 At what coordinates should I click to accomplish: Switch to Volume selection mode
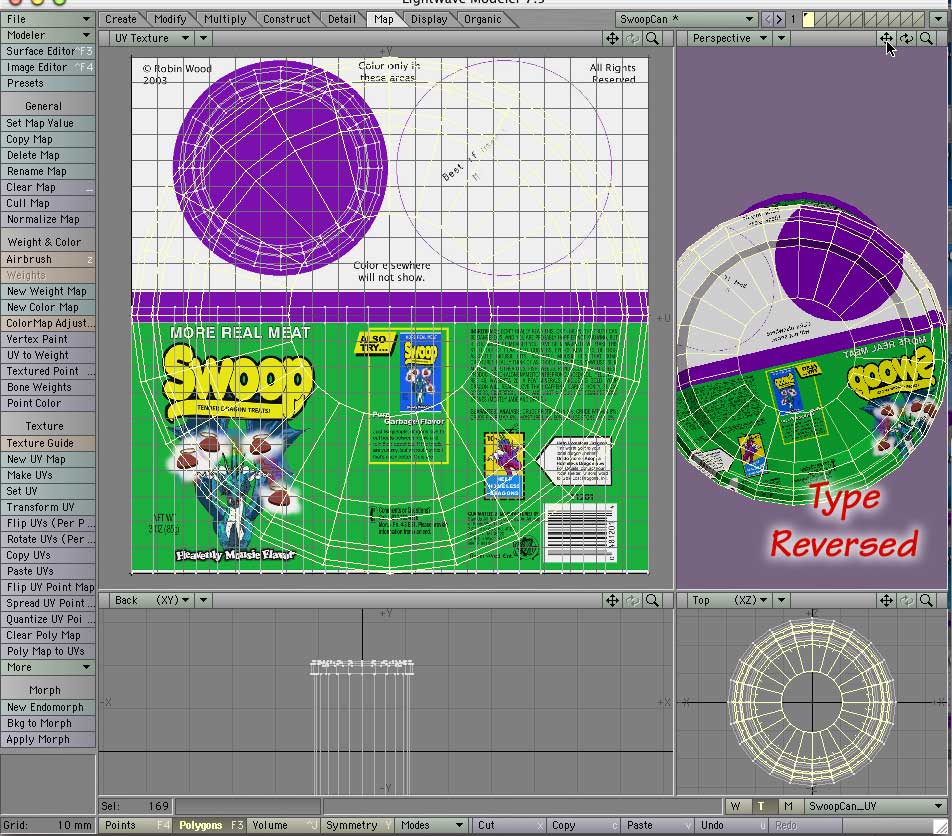284,825
